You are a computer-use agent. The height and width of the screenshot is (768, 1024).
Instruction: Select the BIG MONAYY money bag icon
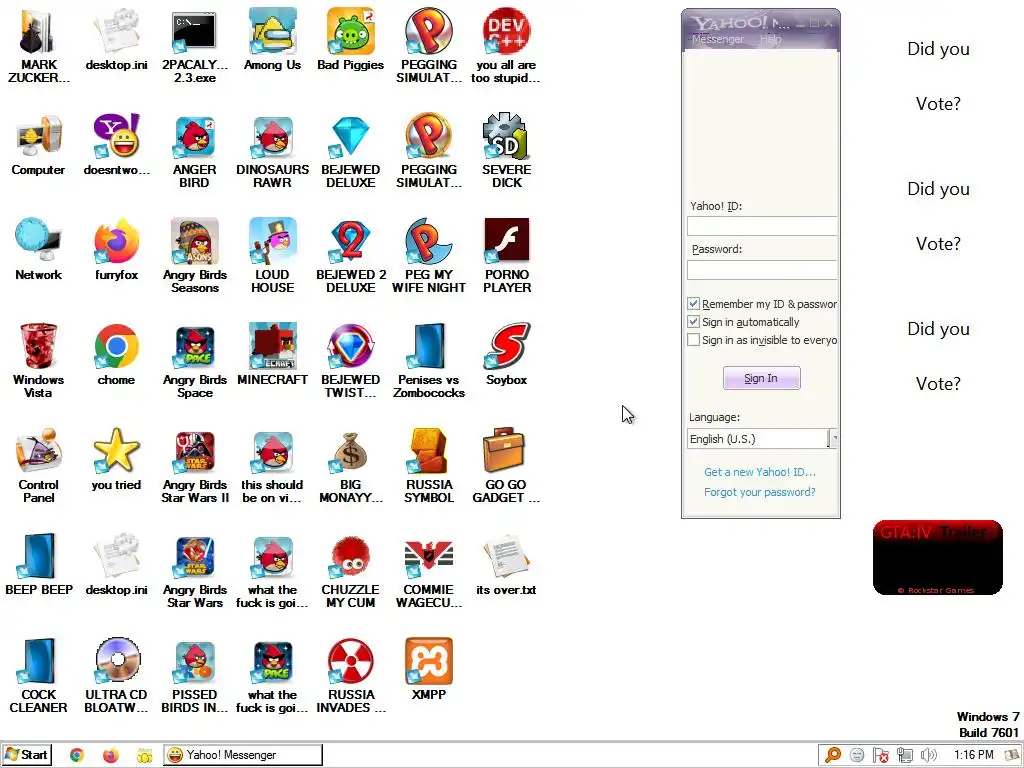tap(351, 466)
